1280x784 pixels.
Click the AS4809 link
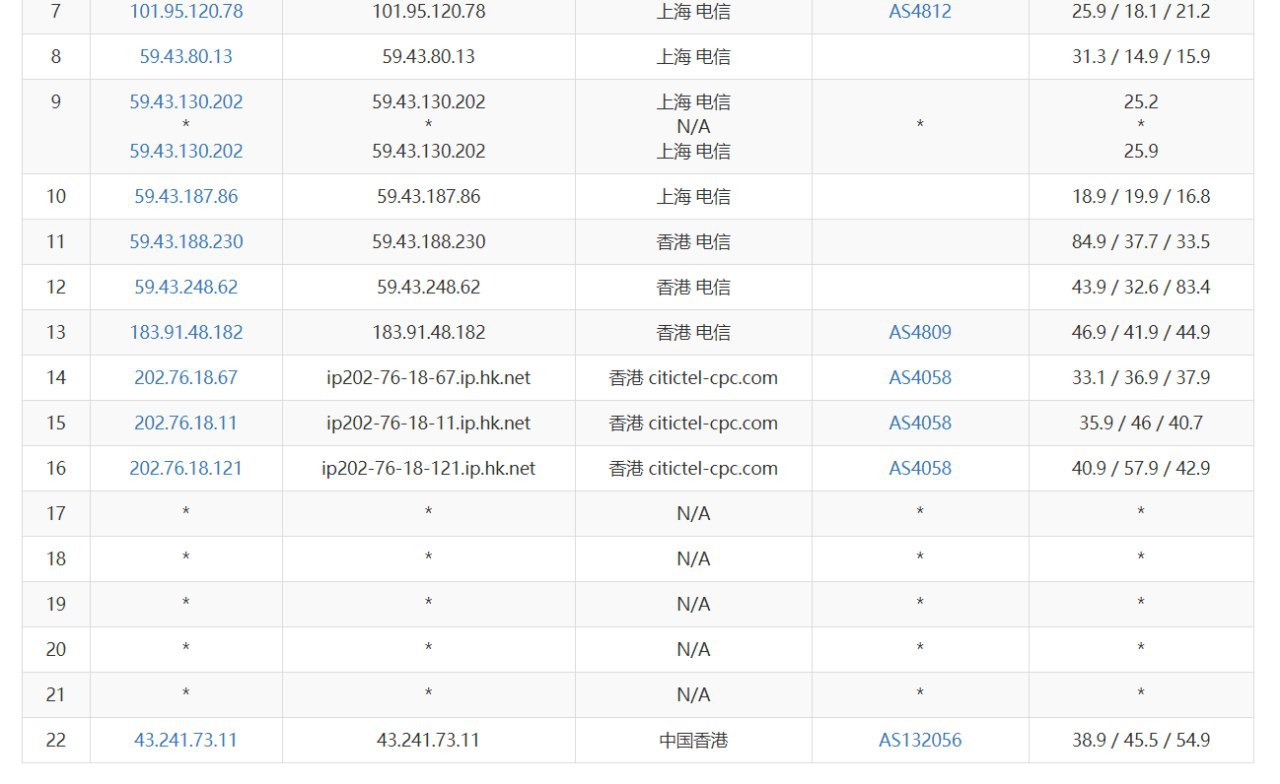coord(920,332)
